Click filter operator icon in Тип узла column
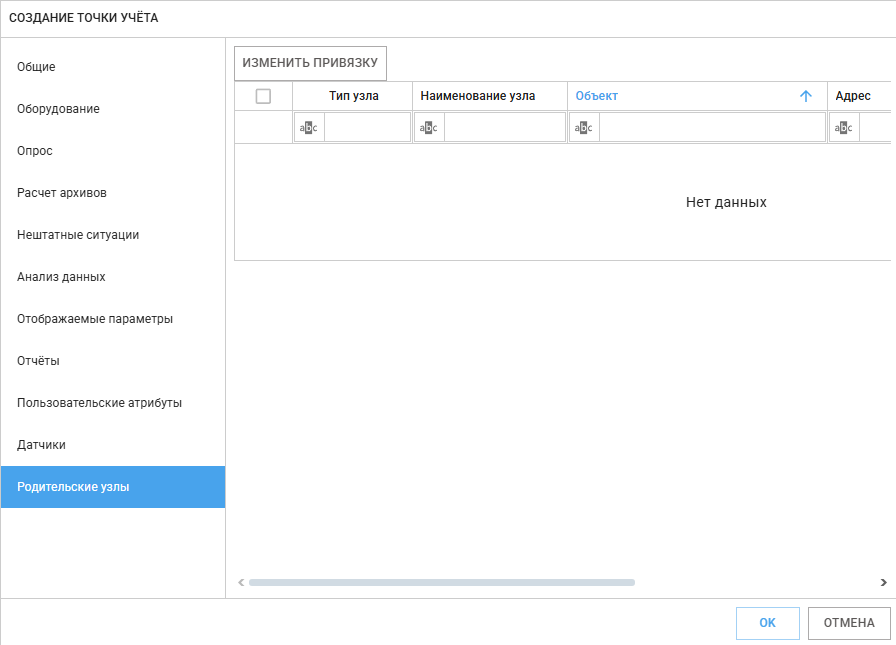The height and width of the screenshot is (645, 896). 309,128
